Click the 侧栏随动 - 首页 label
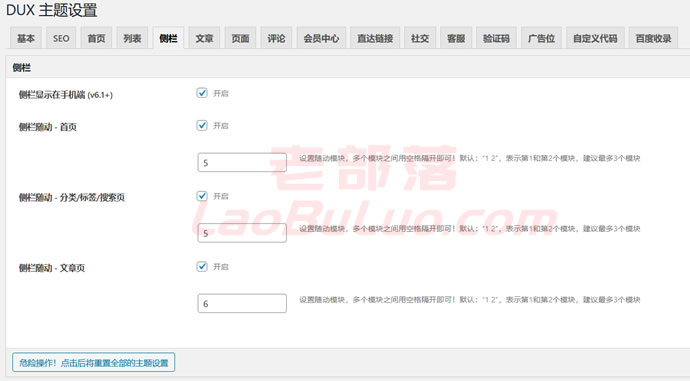 (48, 127)
